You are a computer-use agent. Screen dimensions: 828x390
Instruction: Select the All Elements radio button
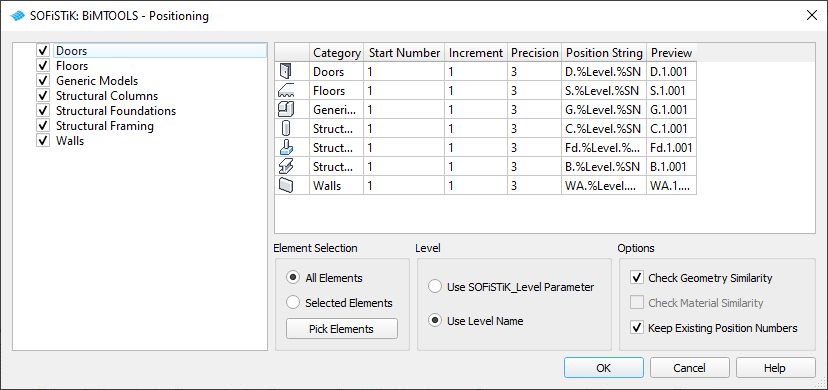(x=292, y=278)
